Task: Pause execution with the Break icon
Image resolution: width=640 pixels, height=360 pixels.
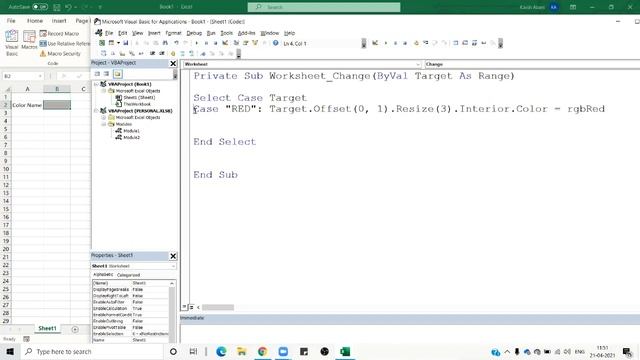Action: pos(206,43)
